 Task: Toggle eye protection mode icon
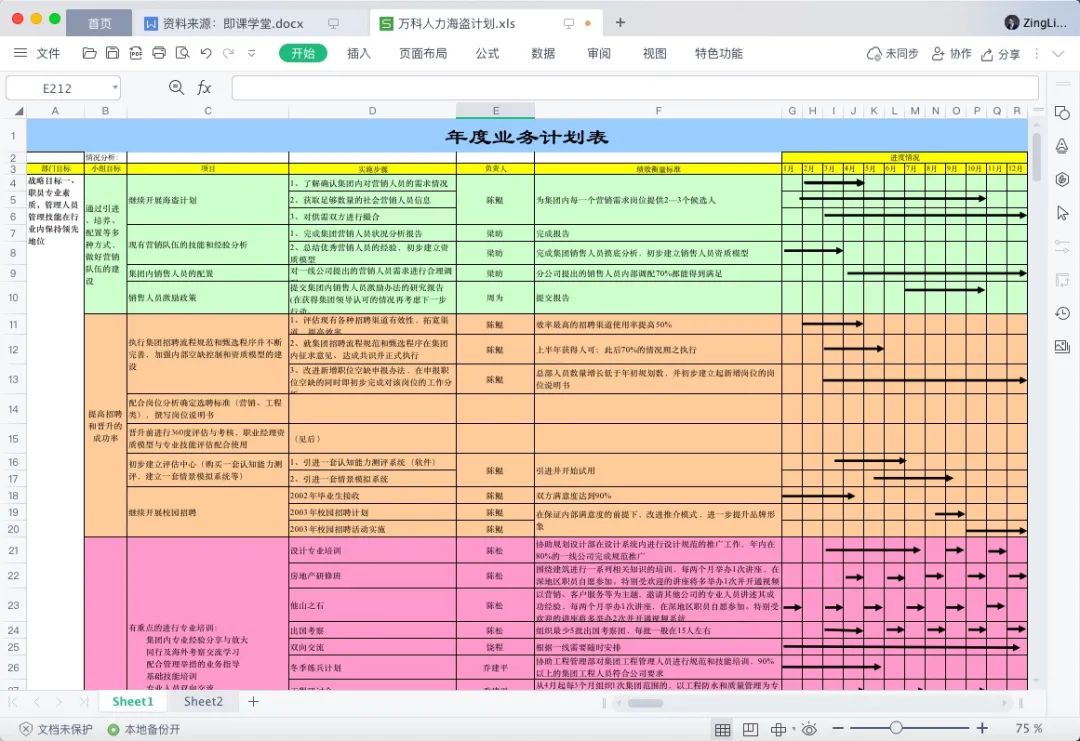pyautogui.click(x=809, y=729)
